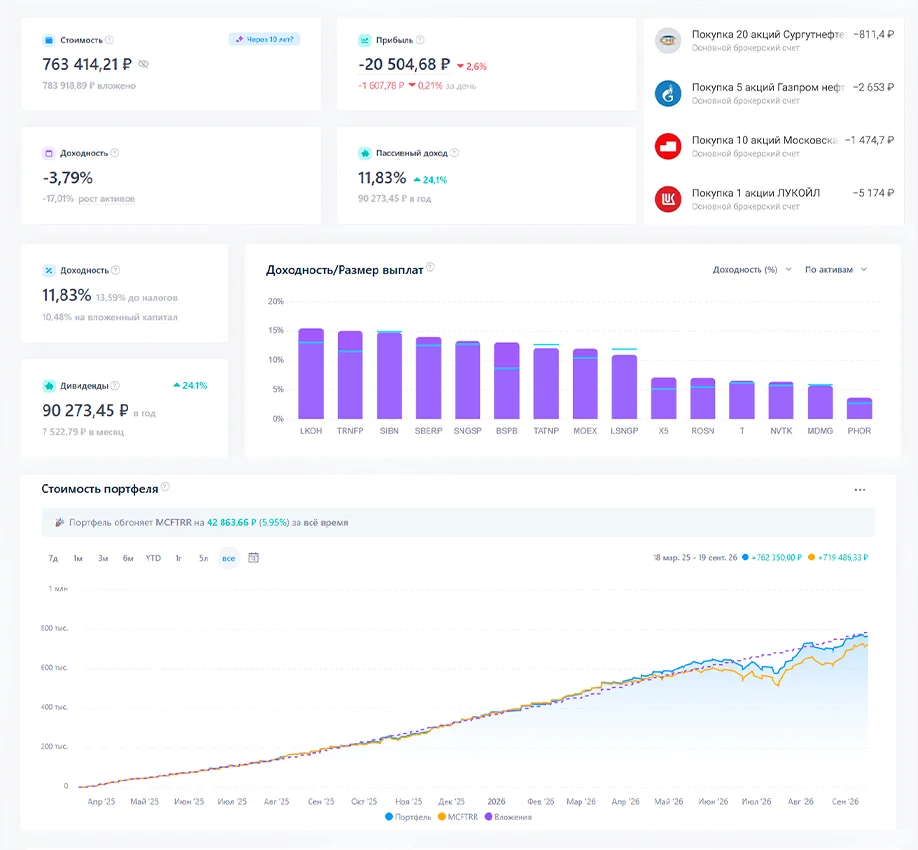This screenshot has height=850, width=918.
Task: Open the calendar date range picker
Action: [254, 558]
